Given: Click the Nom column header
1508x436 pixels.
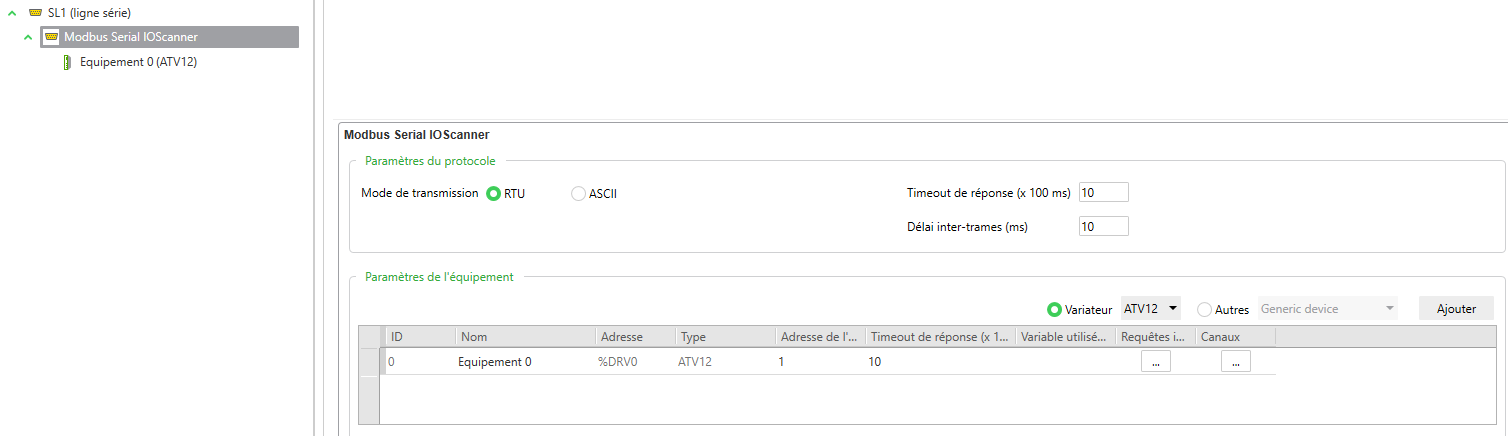Looking at the screenshot, I should click(x=525, y=337).
